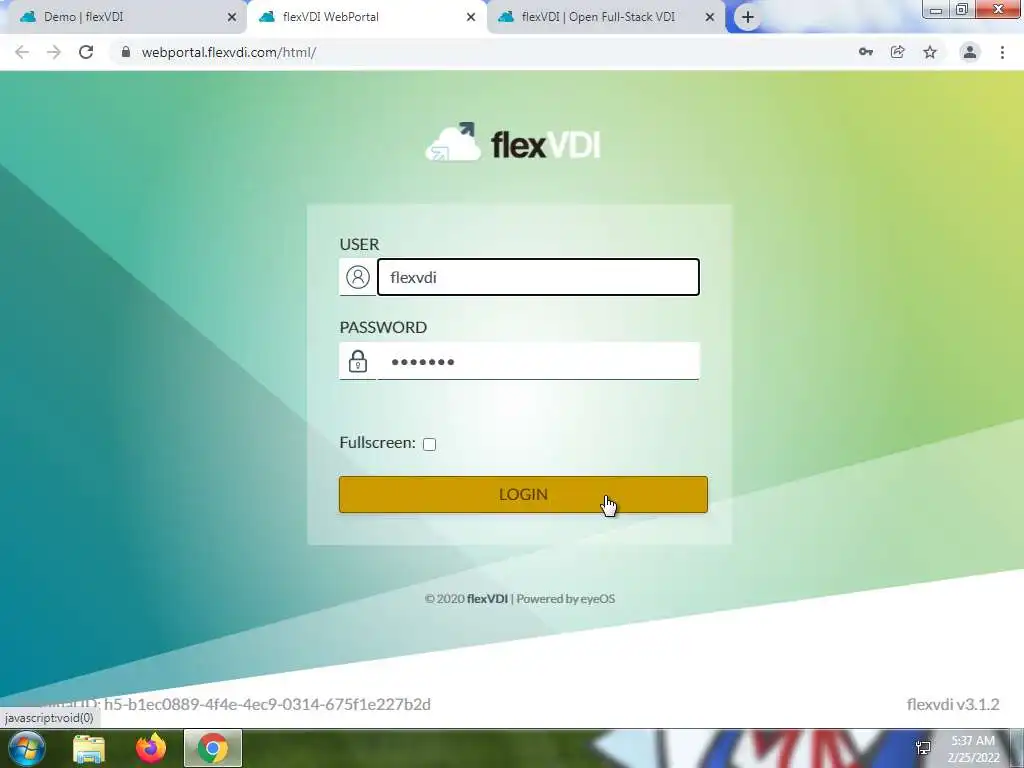Go back to previous page
This screenshot has height=768, width=1024.
pos(22,52)
